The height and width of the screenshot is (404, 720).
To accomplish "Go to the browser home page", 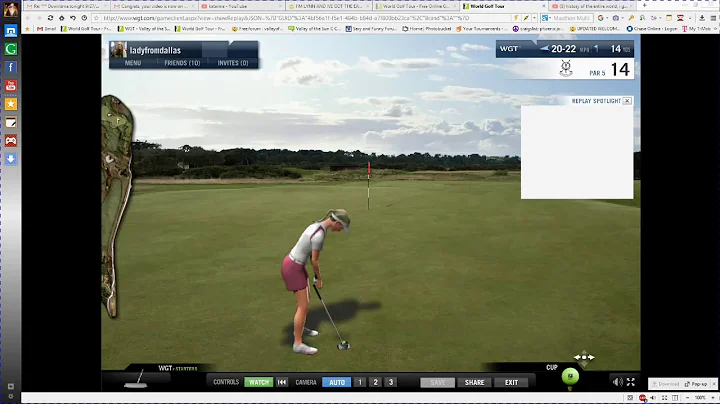I will 62,18.
